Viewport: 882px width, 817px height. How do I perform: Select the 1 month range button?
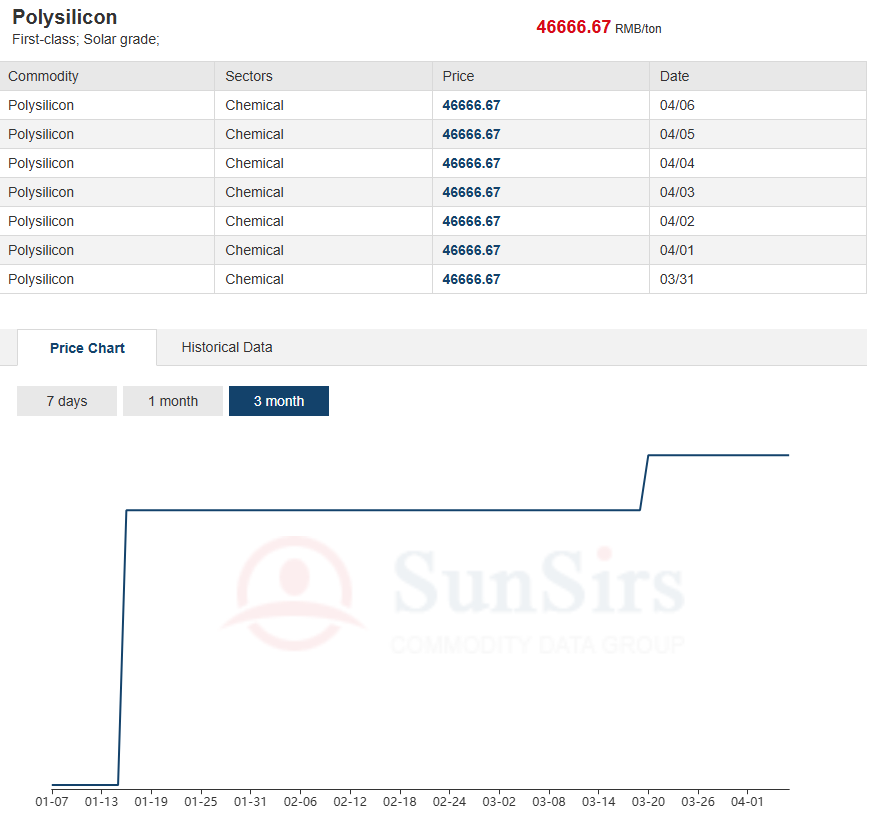point(173,401)
